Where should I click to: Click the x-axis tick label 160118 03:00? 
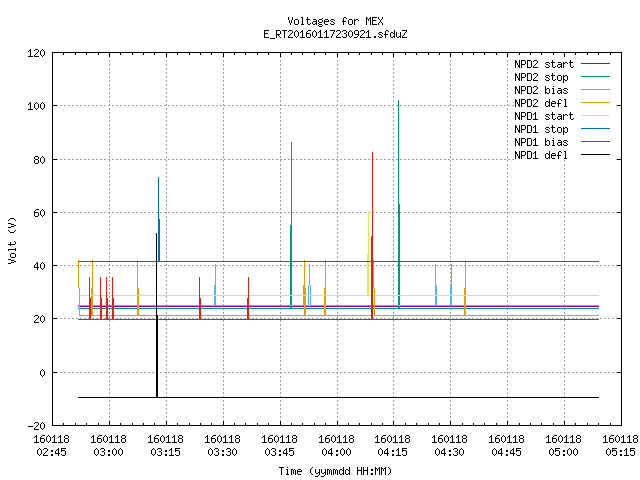(x=109, y=446)
